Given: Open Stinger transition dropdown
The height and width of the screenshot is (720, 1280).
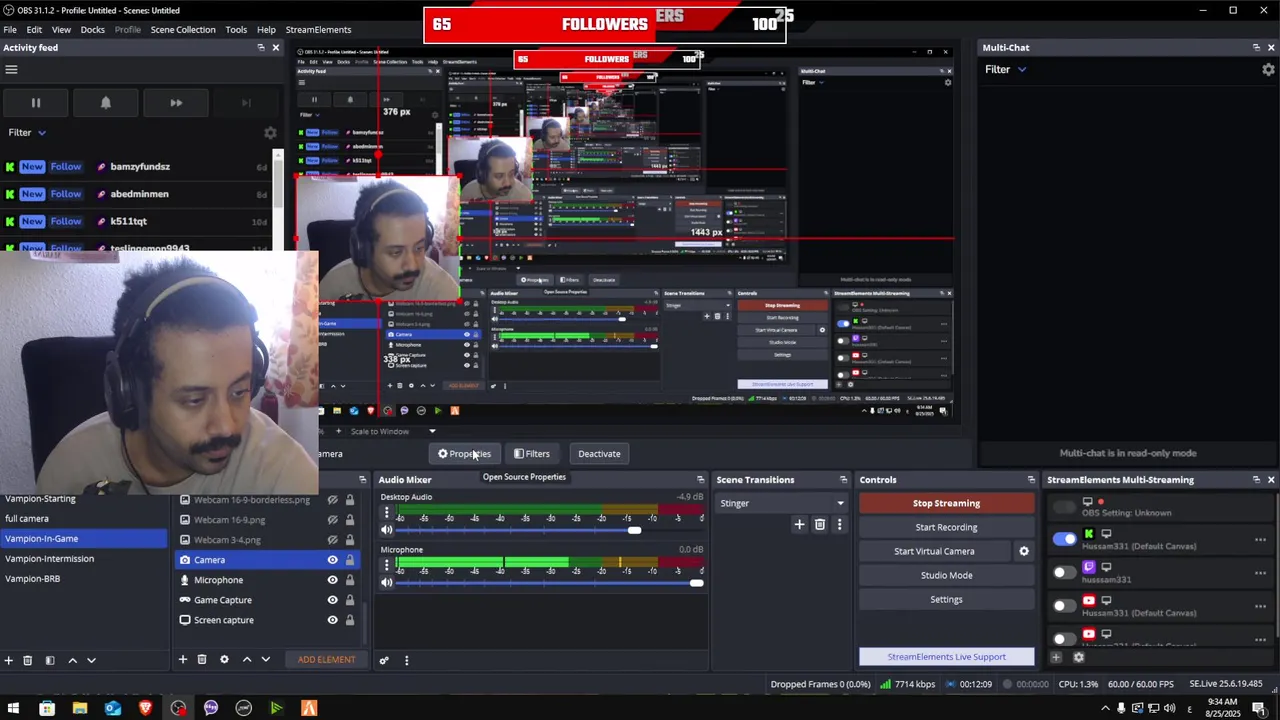Looking at the screenshot, I should (782, 503).
